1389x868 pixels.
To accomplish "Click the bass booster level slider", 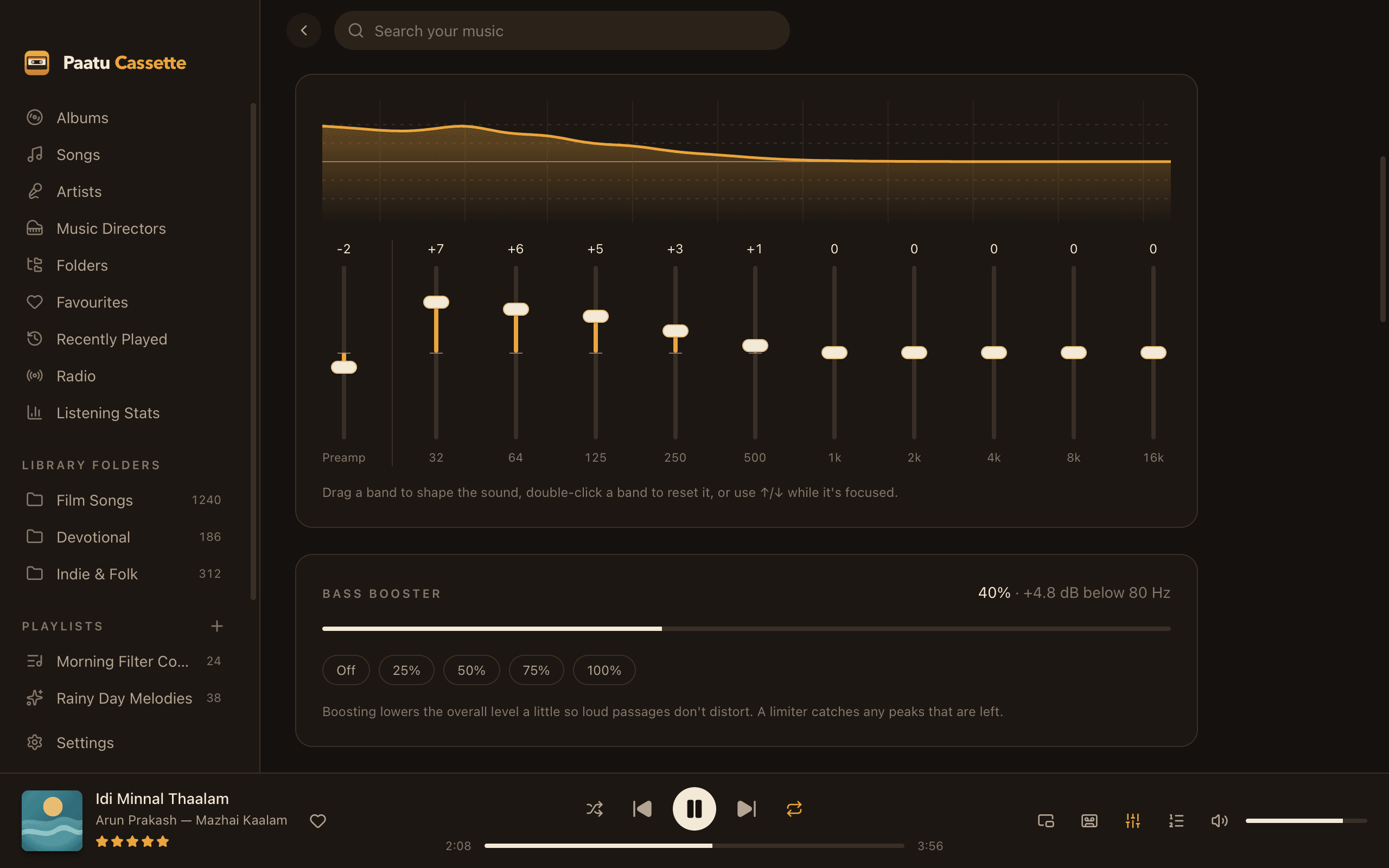I will pyautogui.click(x=746, y=629).
